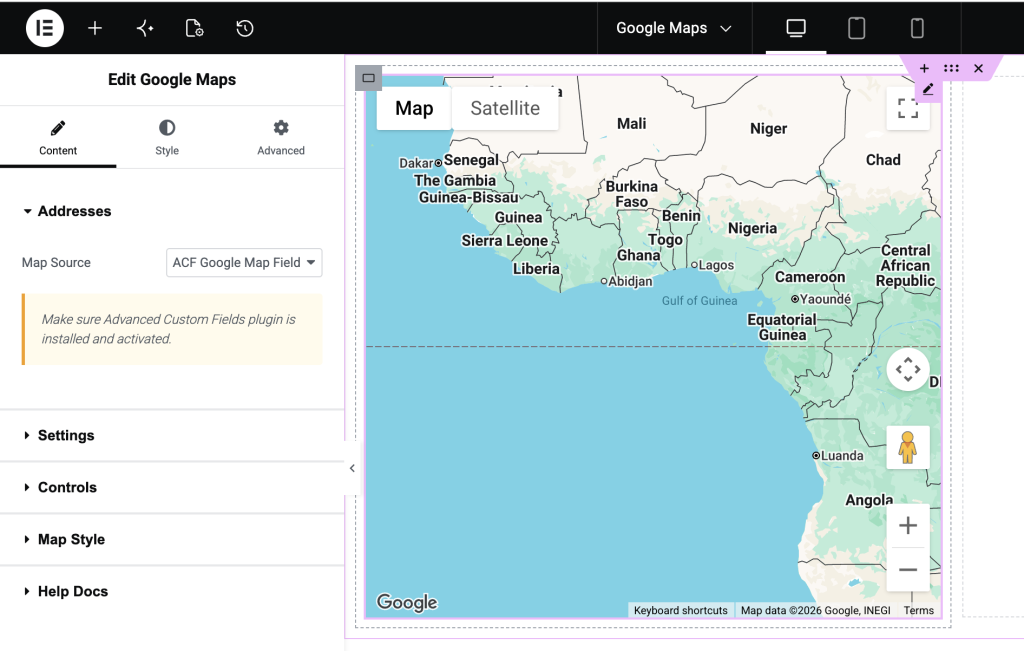This screenshot has height=651, width=1024.
Task: Open the Google Maps document dropdown
Action: pyautogui.click(x=674, y=28)
